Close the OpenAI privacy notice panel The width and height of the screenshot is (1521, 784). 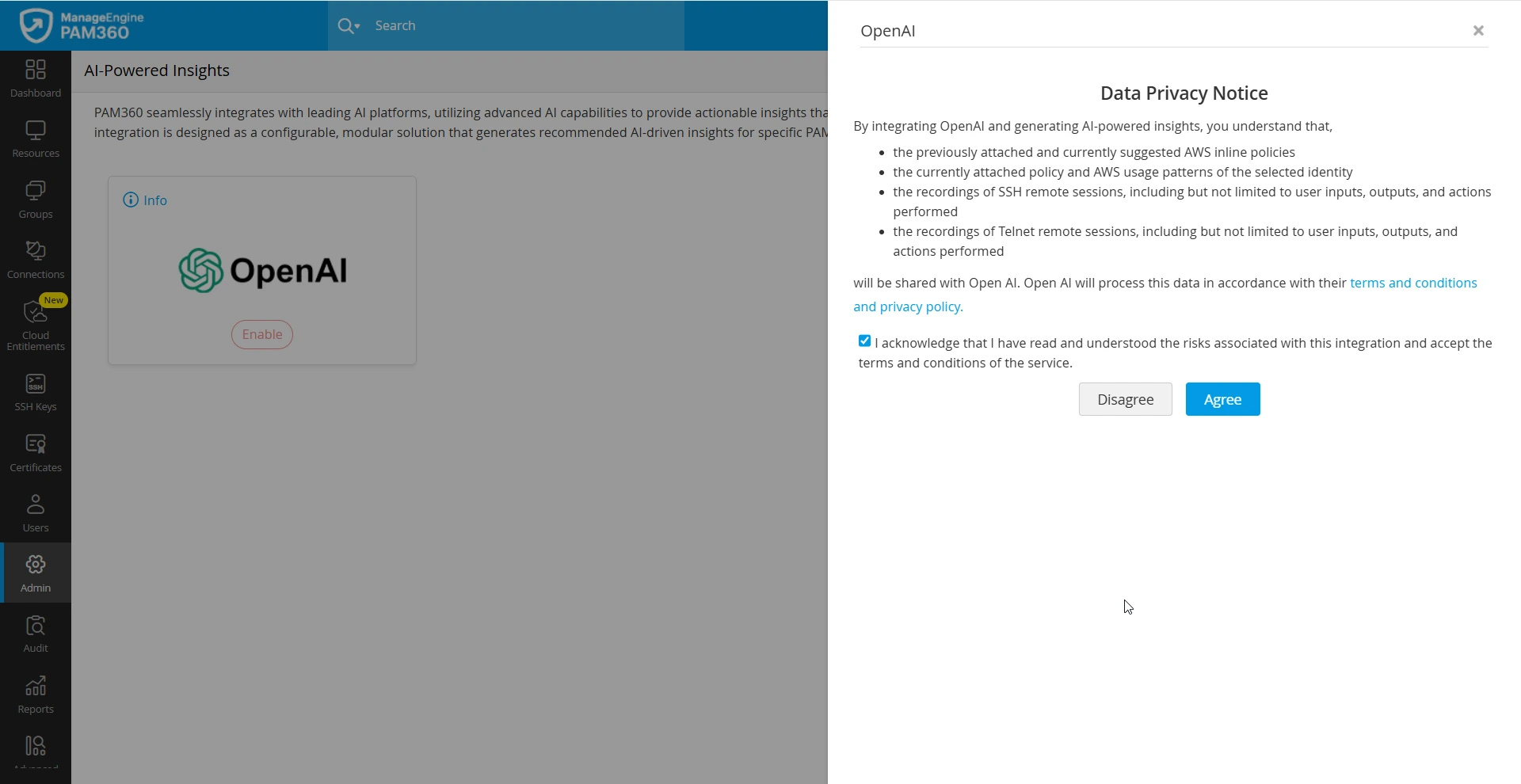point(1478,31)
